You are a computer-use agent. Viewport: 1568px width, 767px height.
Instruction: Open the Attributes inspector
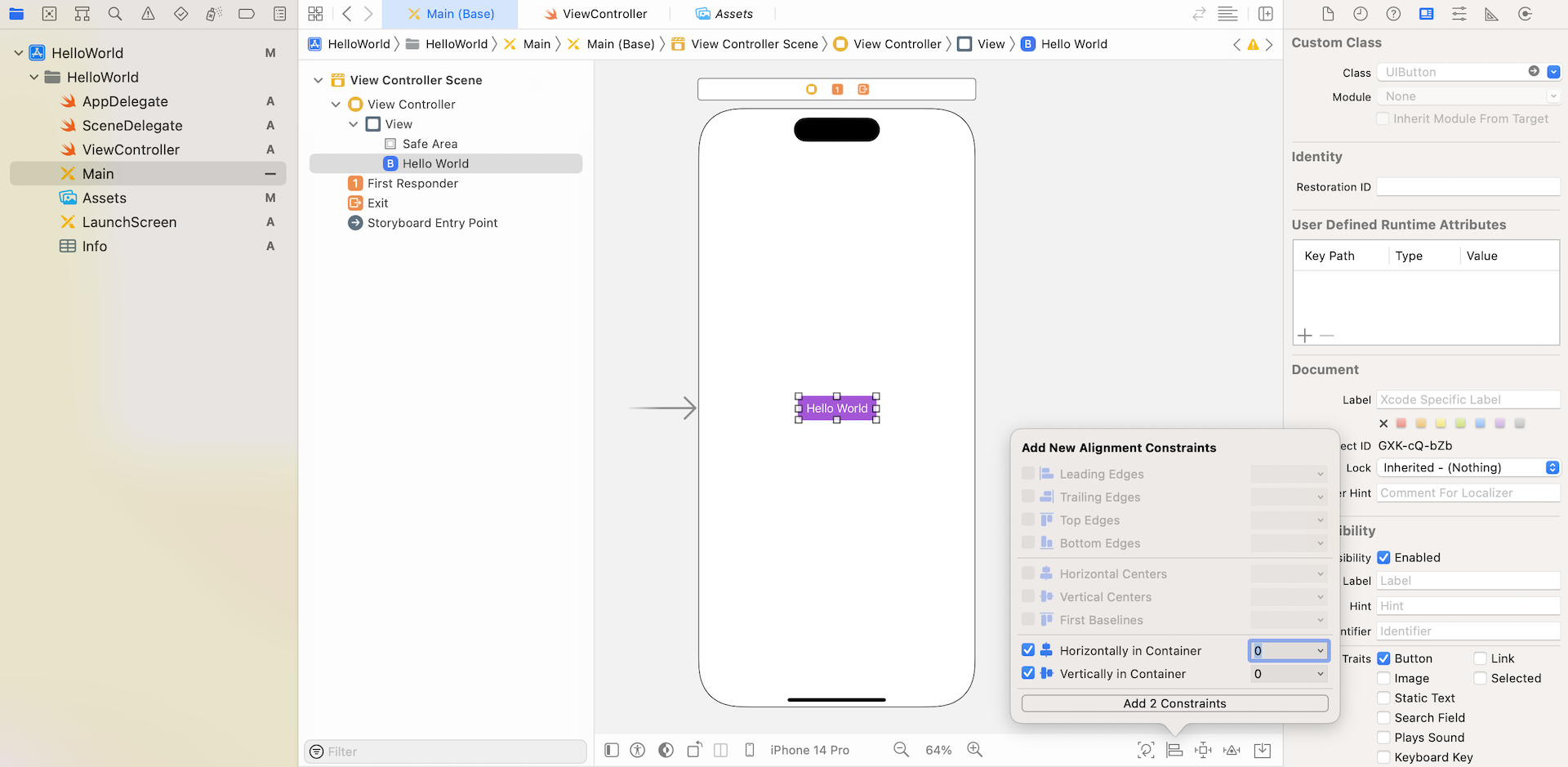1459,13
